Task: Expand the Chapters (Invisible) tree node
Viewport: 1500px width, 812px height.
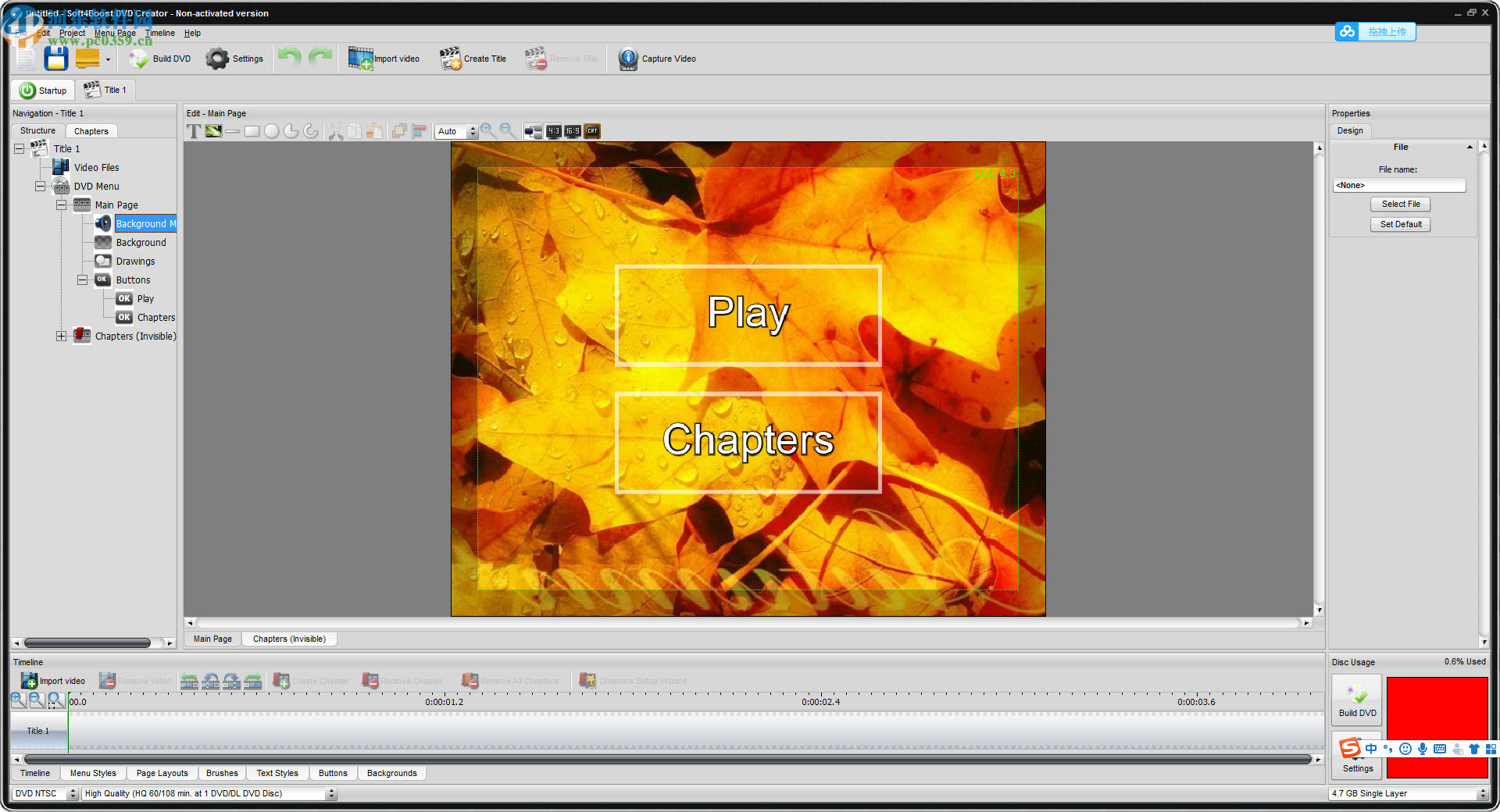Action: tap(61, 336)
